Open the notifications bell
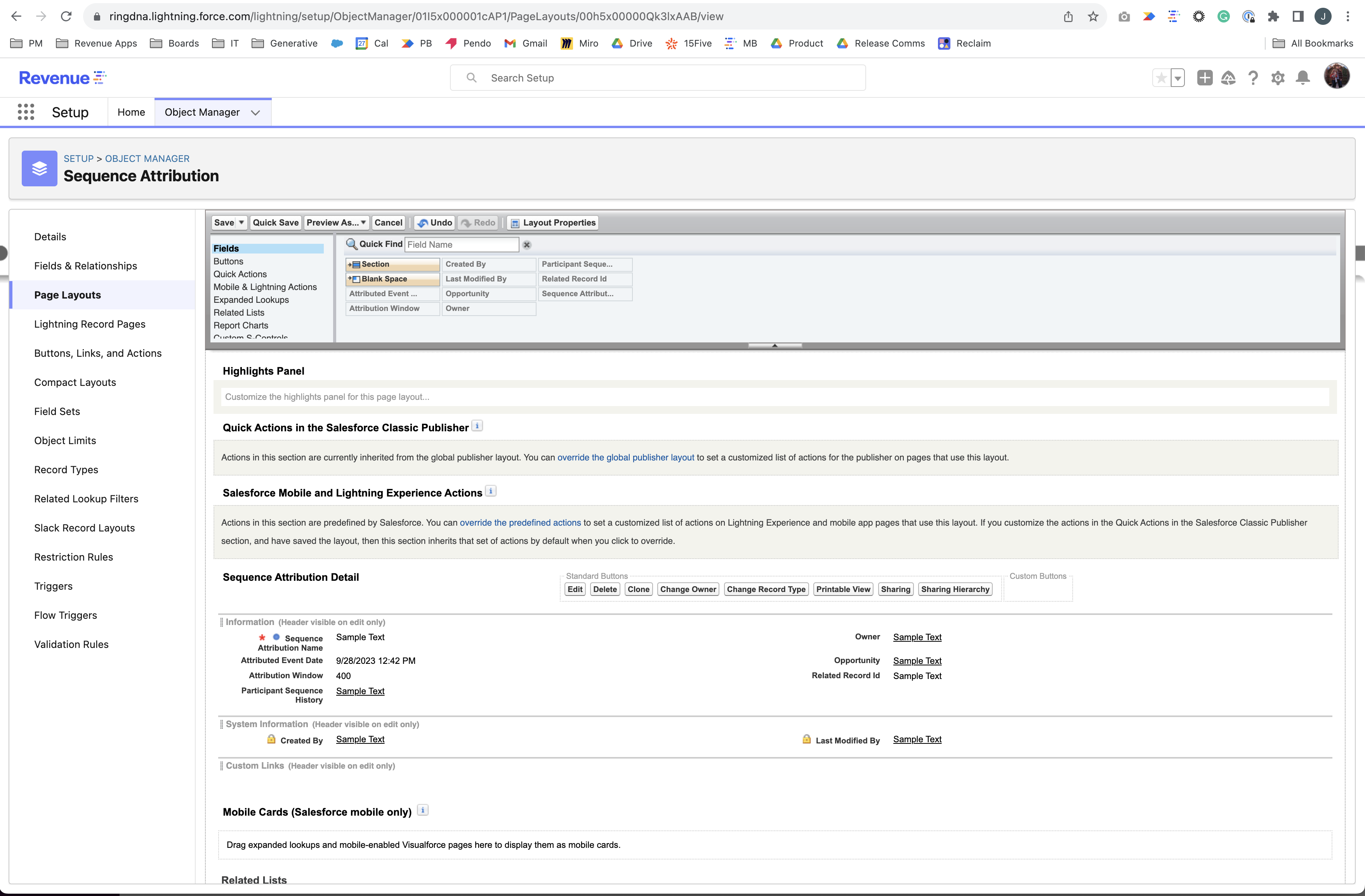 click(x=1303, y=77)
